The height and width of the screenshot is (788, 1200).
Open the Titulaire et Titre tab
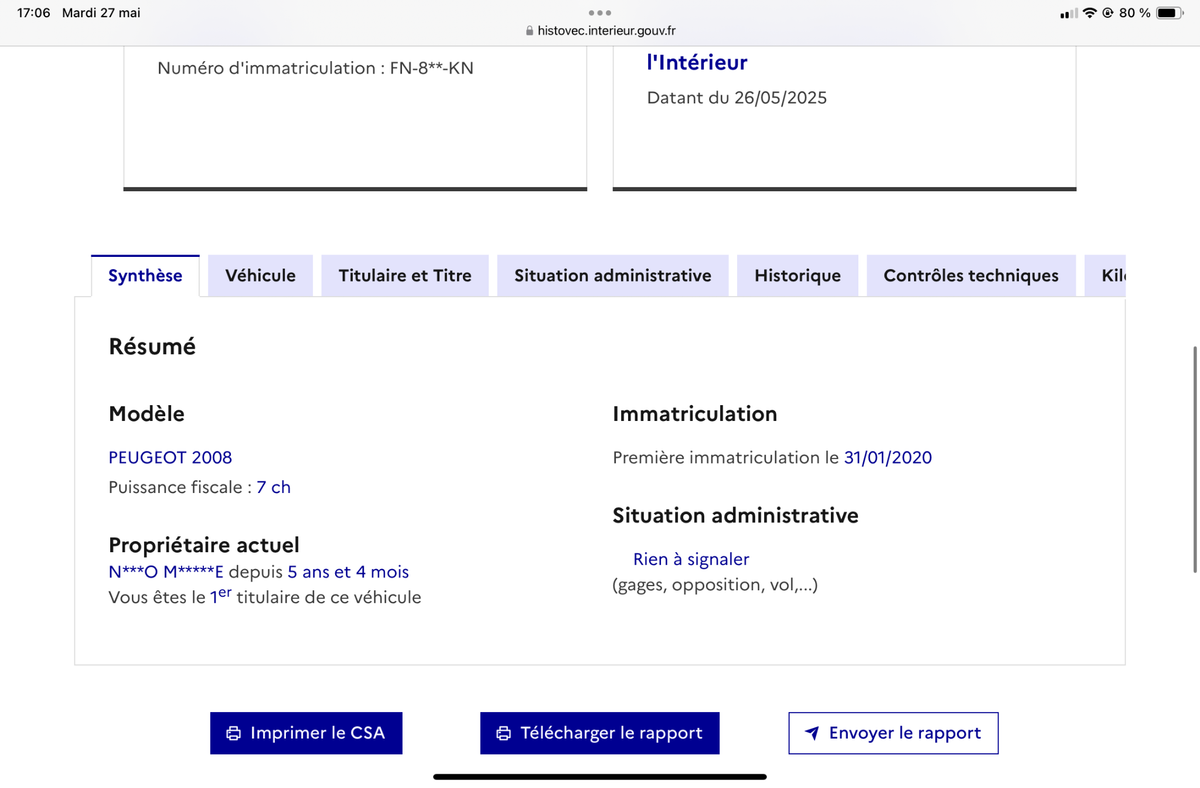(x=405, y=276)
